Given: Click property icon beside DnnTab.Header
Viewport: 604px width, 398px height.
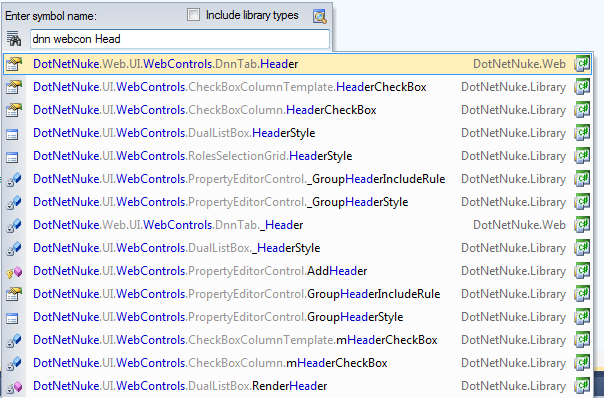Looking at the screenshot, I should [x=14, y=64].
